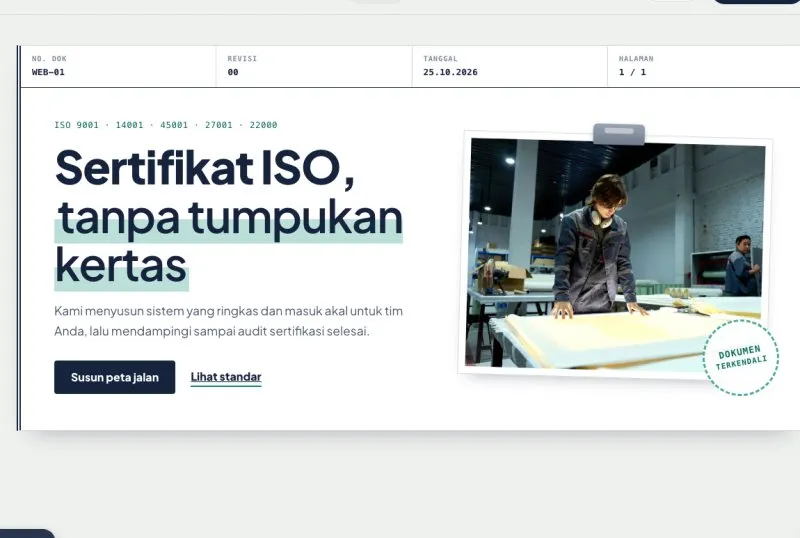Click the 'Susun peta jalan' button
Viewport: 800px width, 538px height.
(x=114, y=377)
